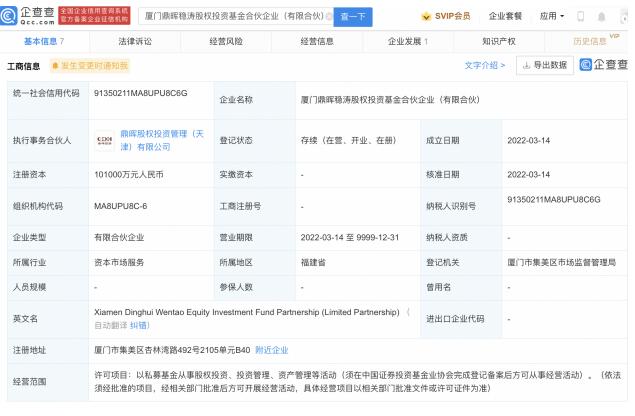Click the 纠错 correction link
635x416 pixels.
(x=140, y=325)
